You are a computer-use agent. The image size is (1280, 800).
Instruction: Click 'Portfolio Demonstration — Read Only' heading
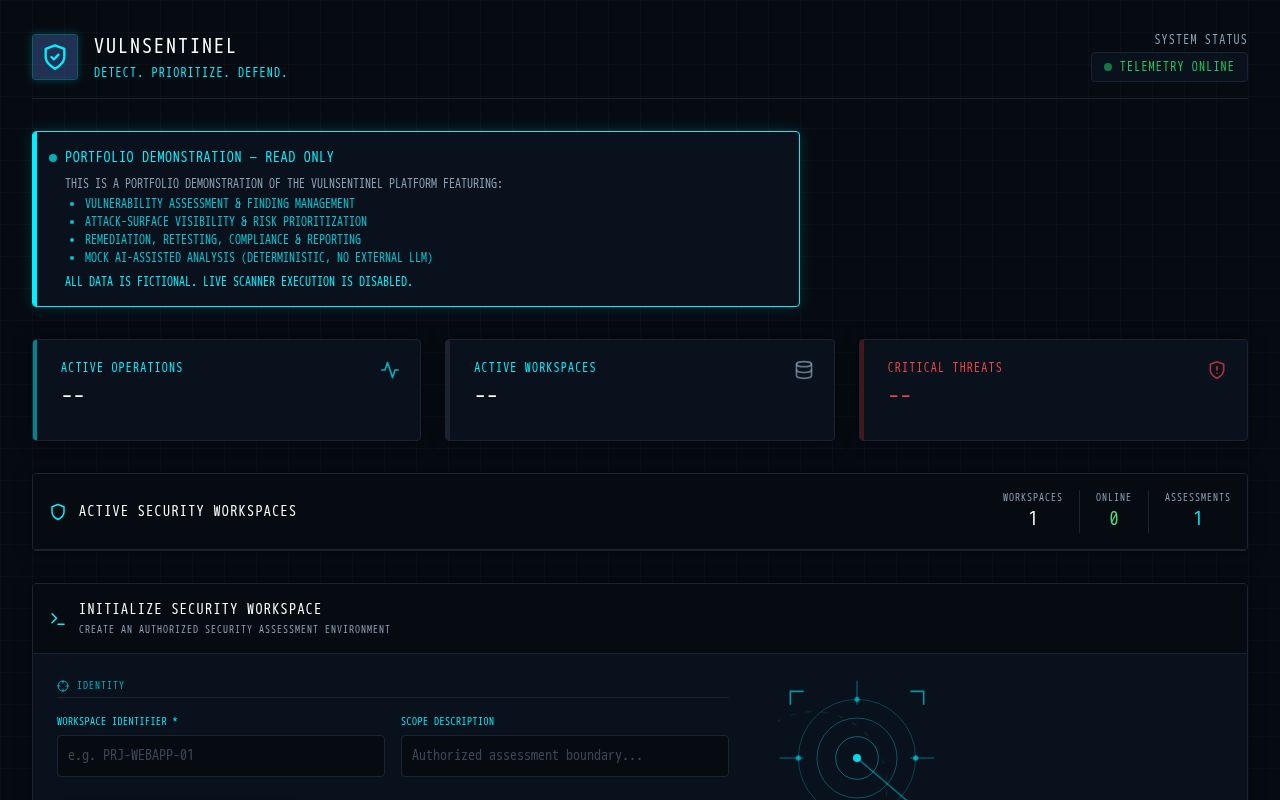pos(199,157)
